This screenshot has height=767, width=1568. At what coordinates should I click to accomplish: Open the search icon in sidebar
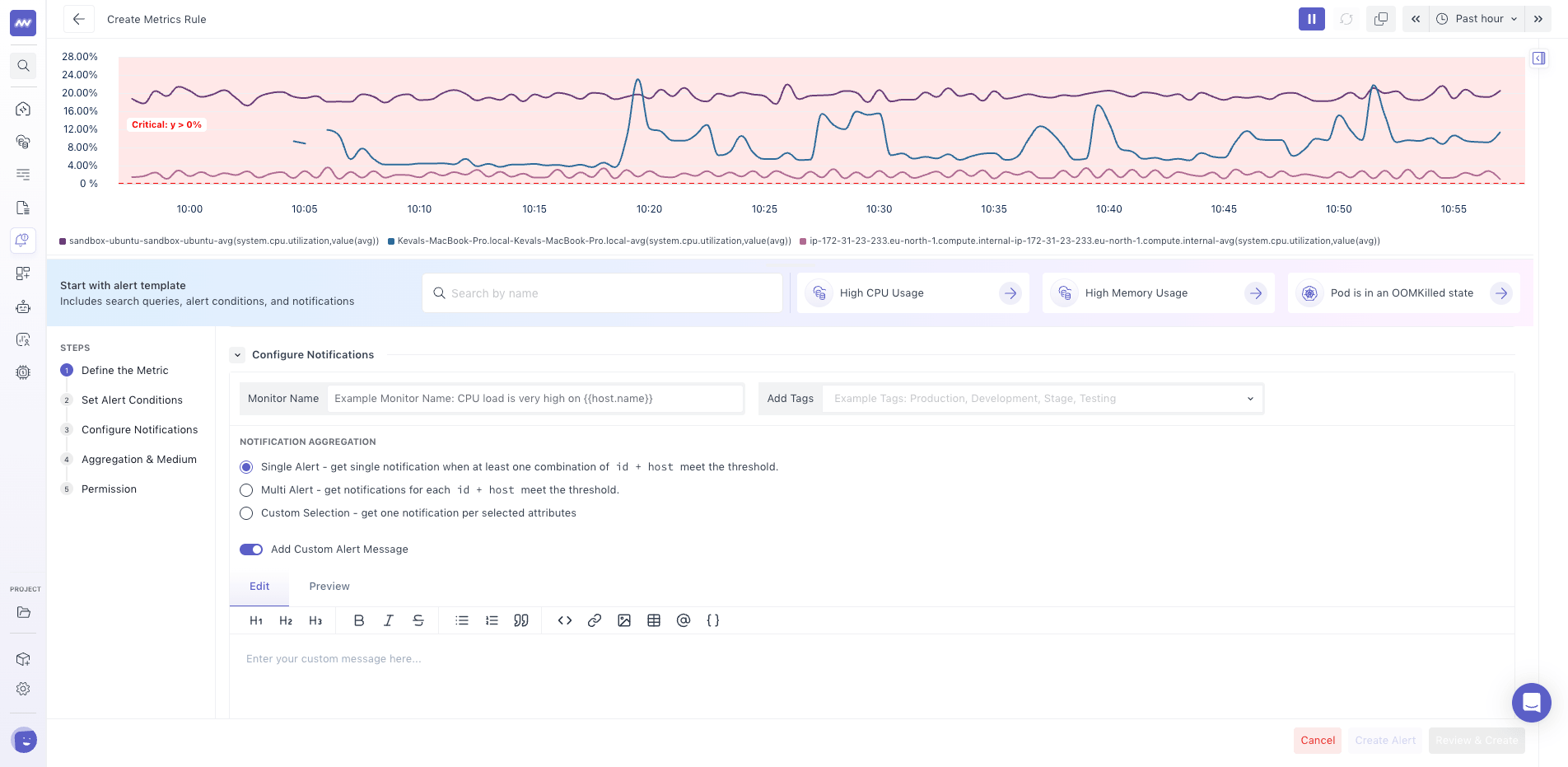click(x=23, y=66)
